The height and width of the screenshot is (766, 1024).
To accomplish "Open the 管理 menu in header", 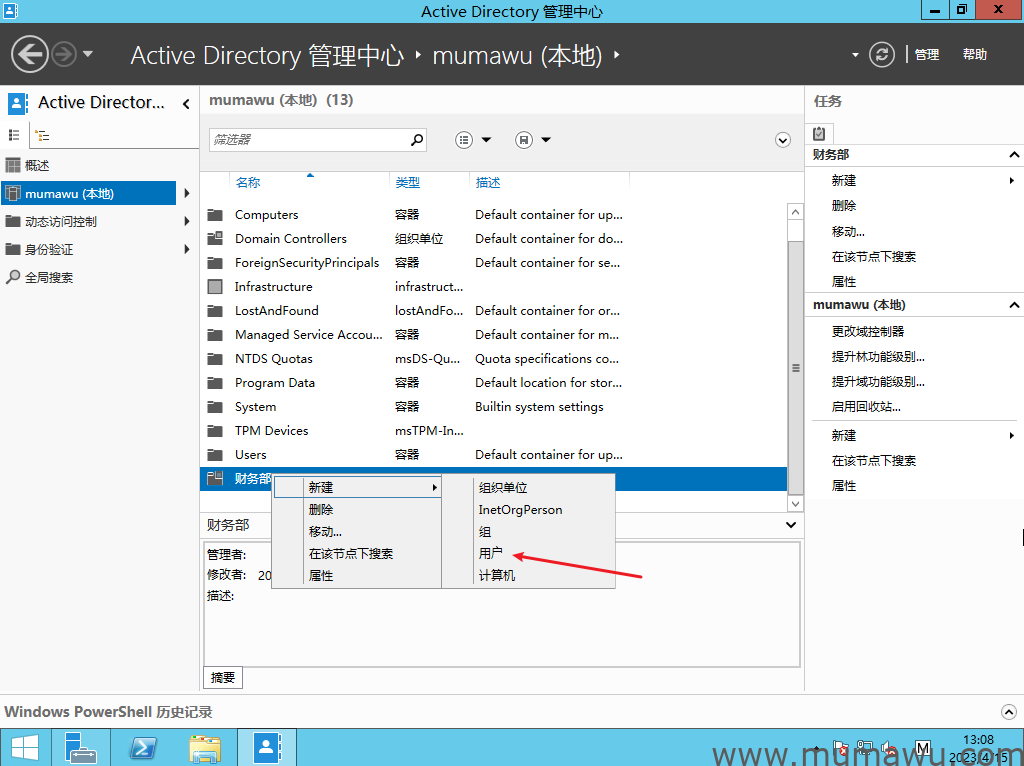I will pyautogui.click(x=927, y=55).
